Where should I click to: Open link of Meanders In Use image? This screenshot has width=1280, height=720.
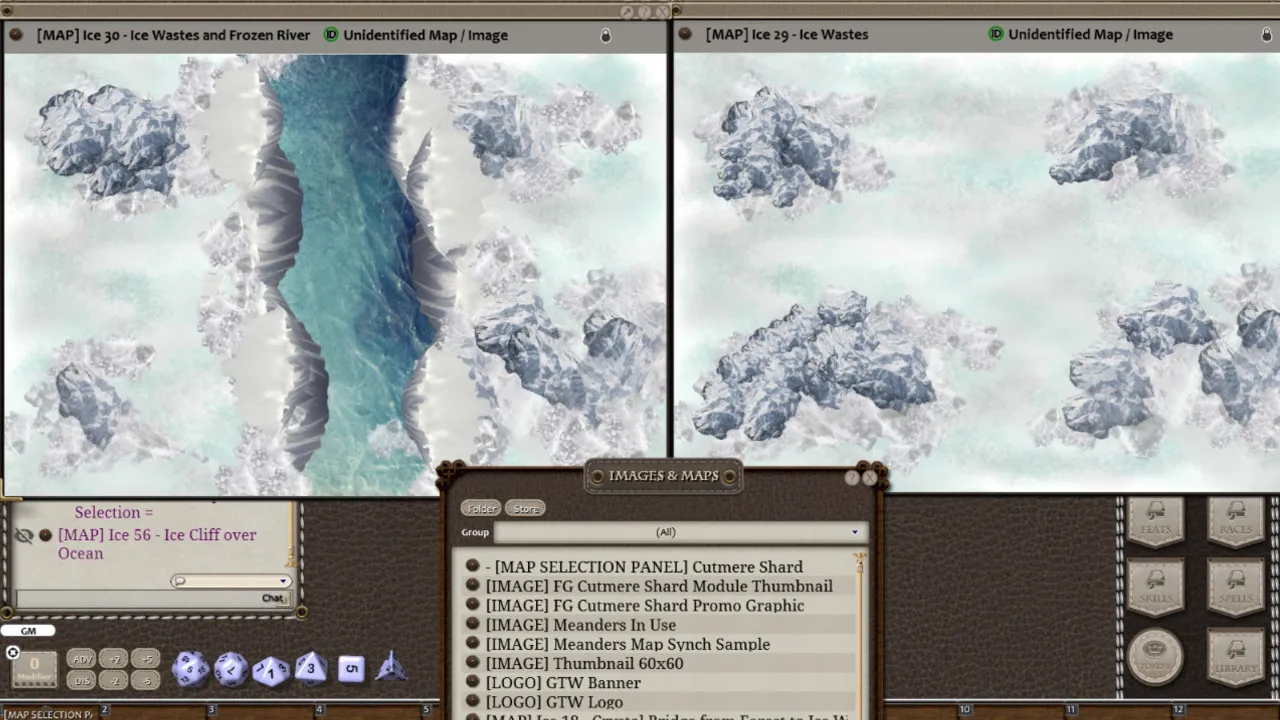(x=472, y=625)
